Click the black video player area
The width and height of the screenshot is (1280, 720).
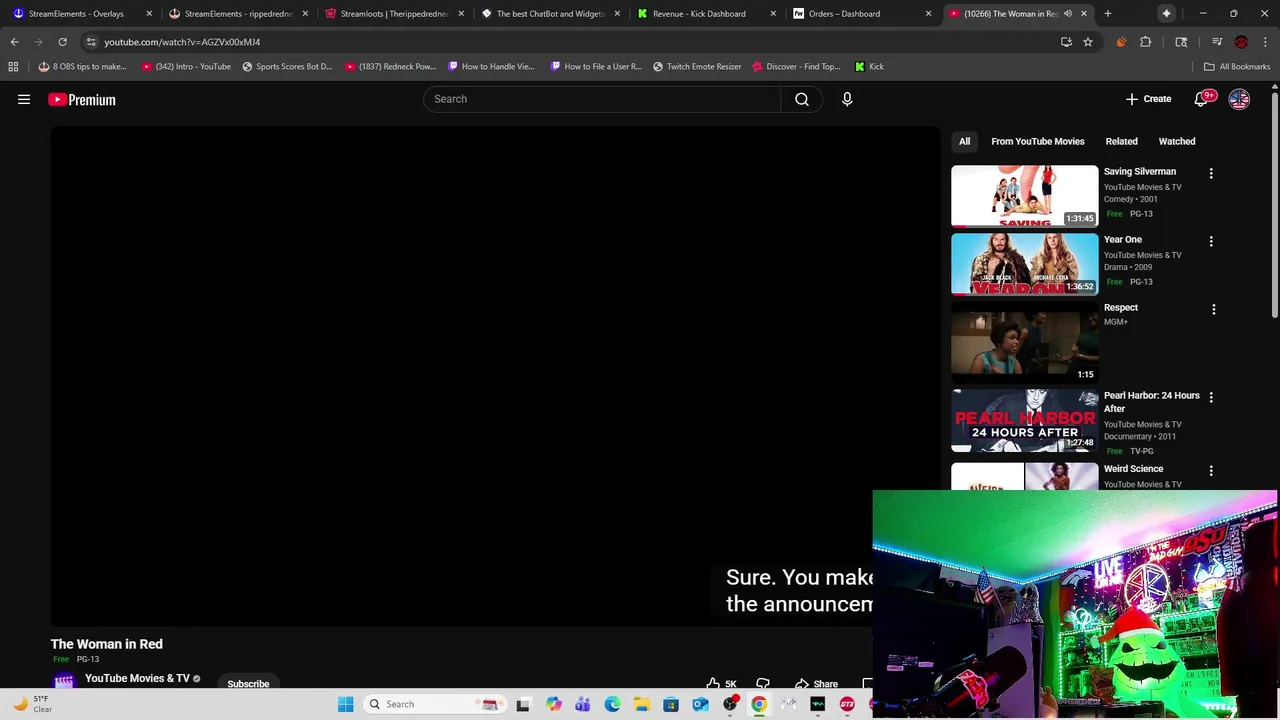(495, 377)
